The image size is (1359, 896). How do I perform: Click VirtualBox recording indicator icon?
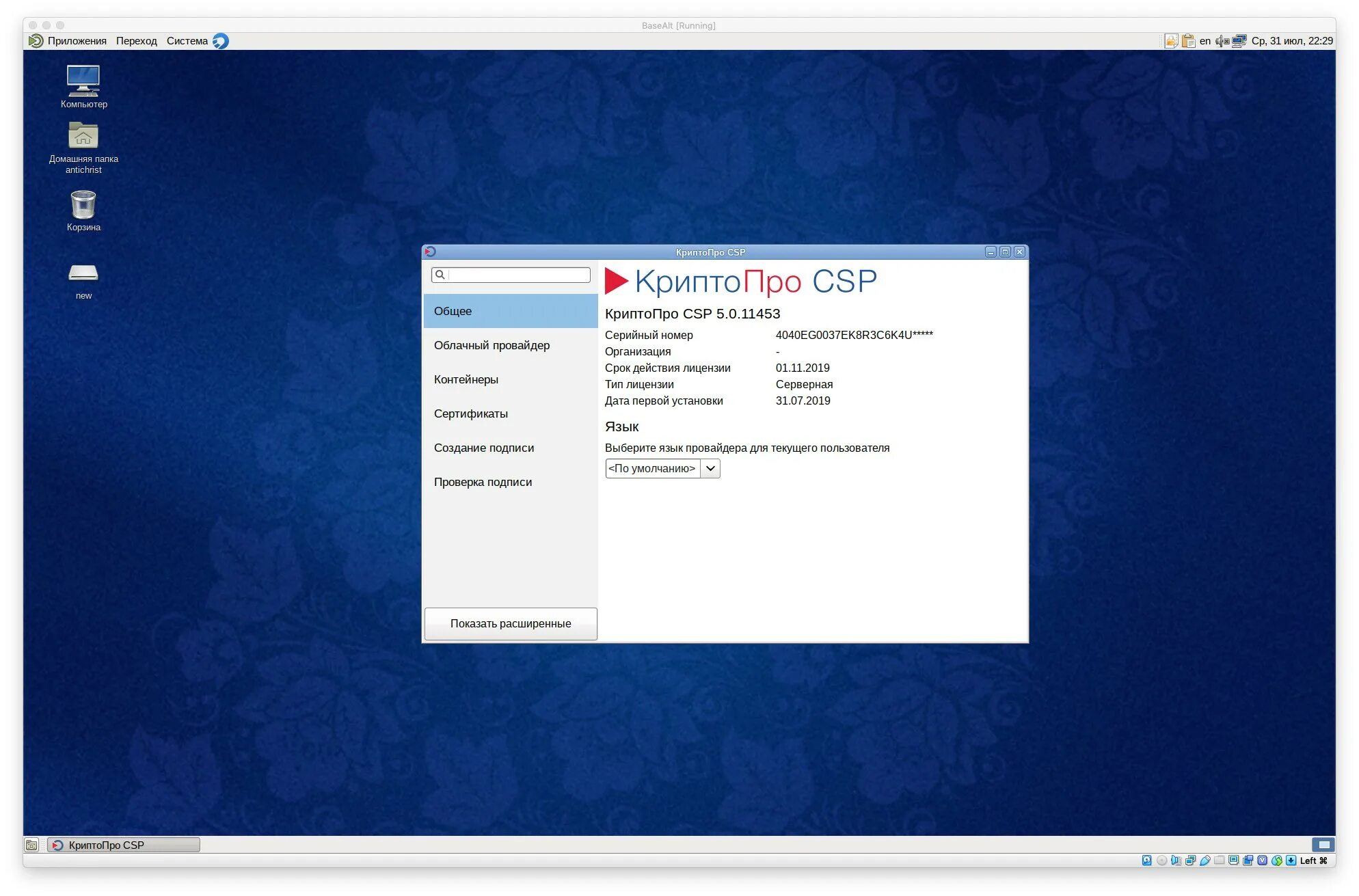(1248, 860)
